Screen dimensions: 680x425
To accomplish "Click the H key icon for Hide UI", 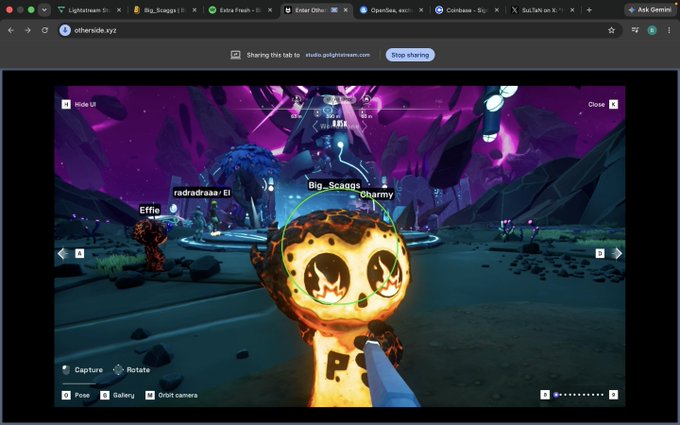I will pyautogui.click(x=66, y=105).
